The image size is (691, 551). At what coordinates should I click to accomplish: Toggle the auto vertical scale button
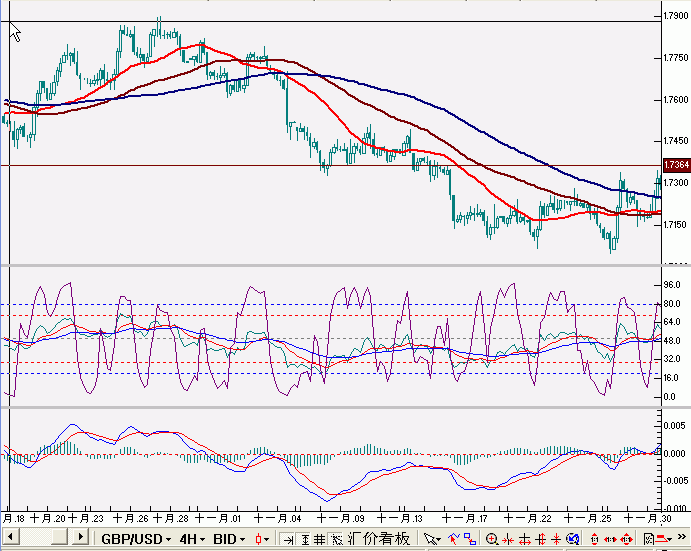305,539
